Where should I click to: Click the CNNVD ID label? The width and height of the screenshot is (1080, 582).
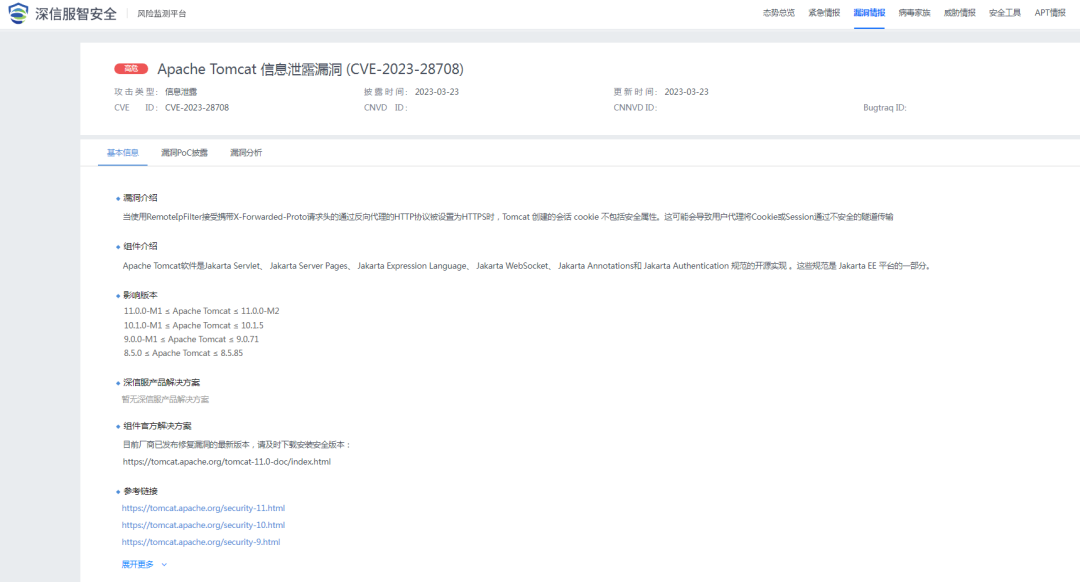pyautogui.click(x=635, y=107)
